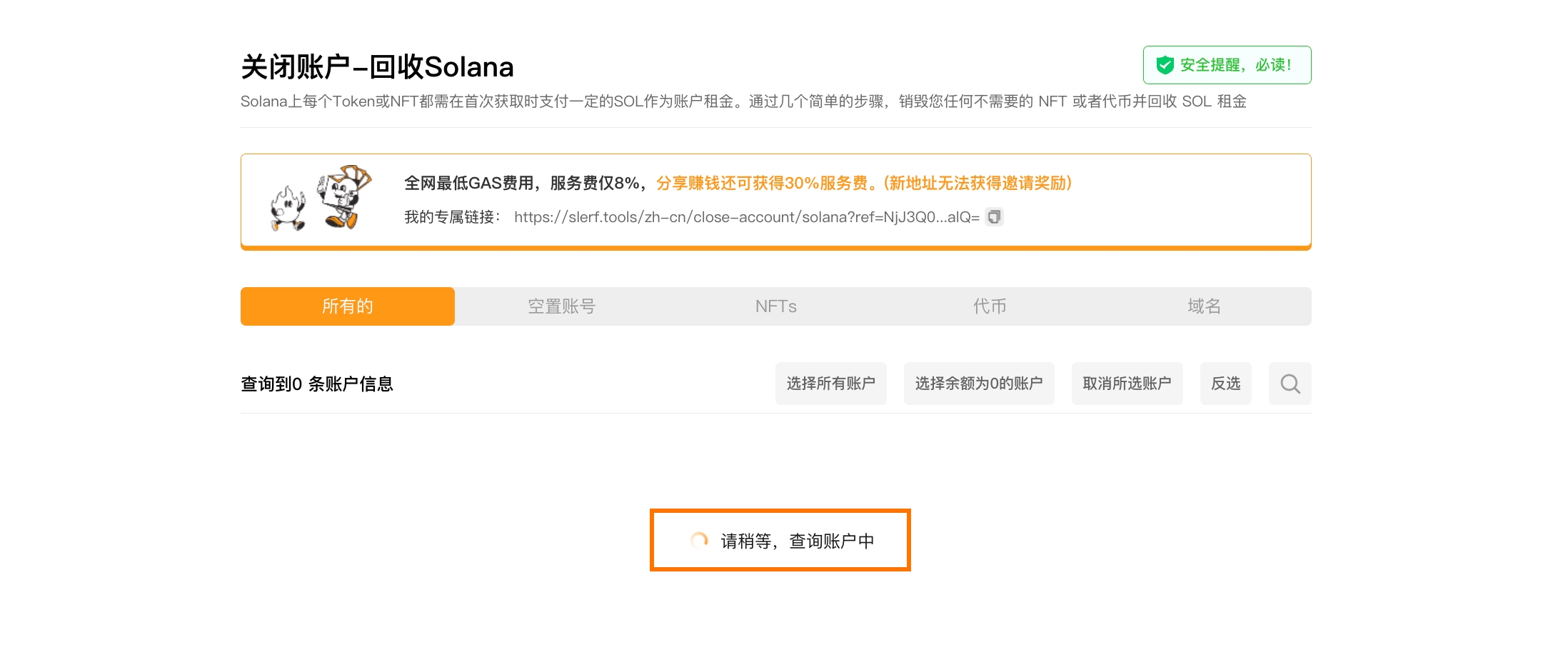Click the loading spinner icon
This screenshot has width=1568, height=660.
click(699, 541)
